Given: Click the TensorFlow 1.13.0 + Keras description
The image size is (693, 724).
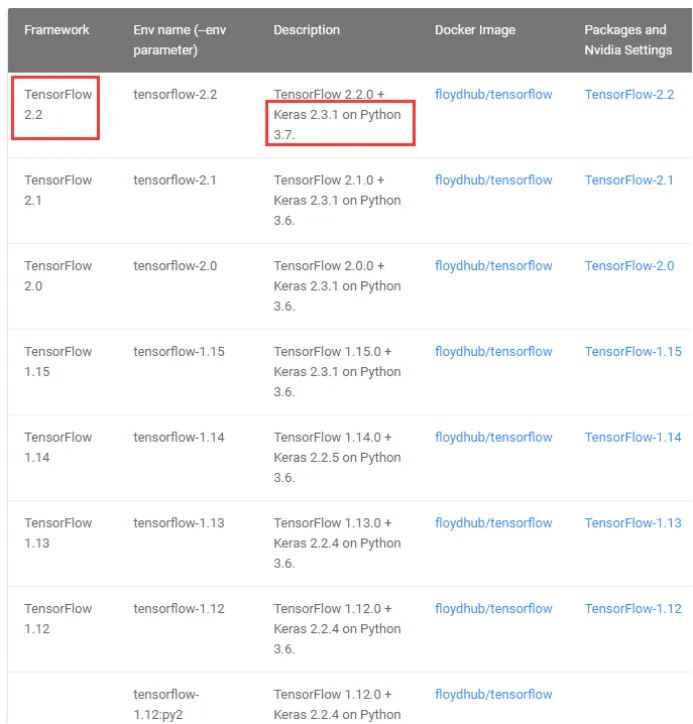Looking at the screenshot, I should (337, 543).
